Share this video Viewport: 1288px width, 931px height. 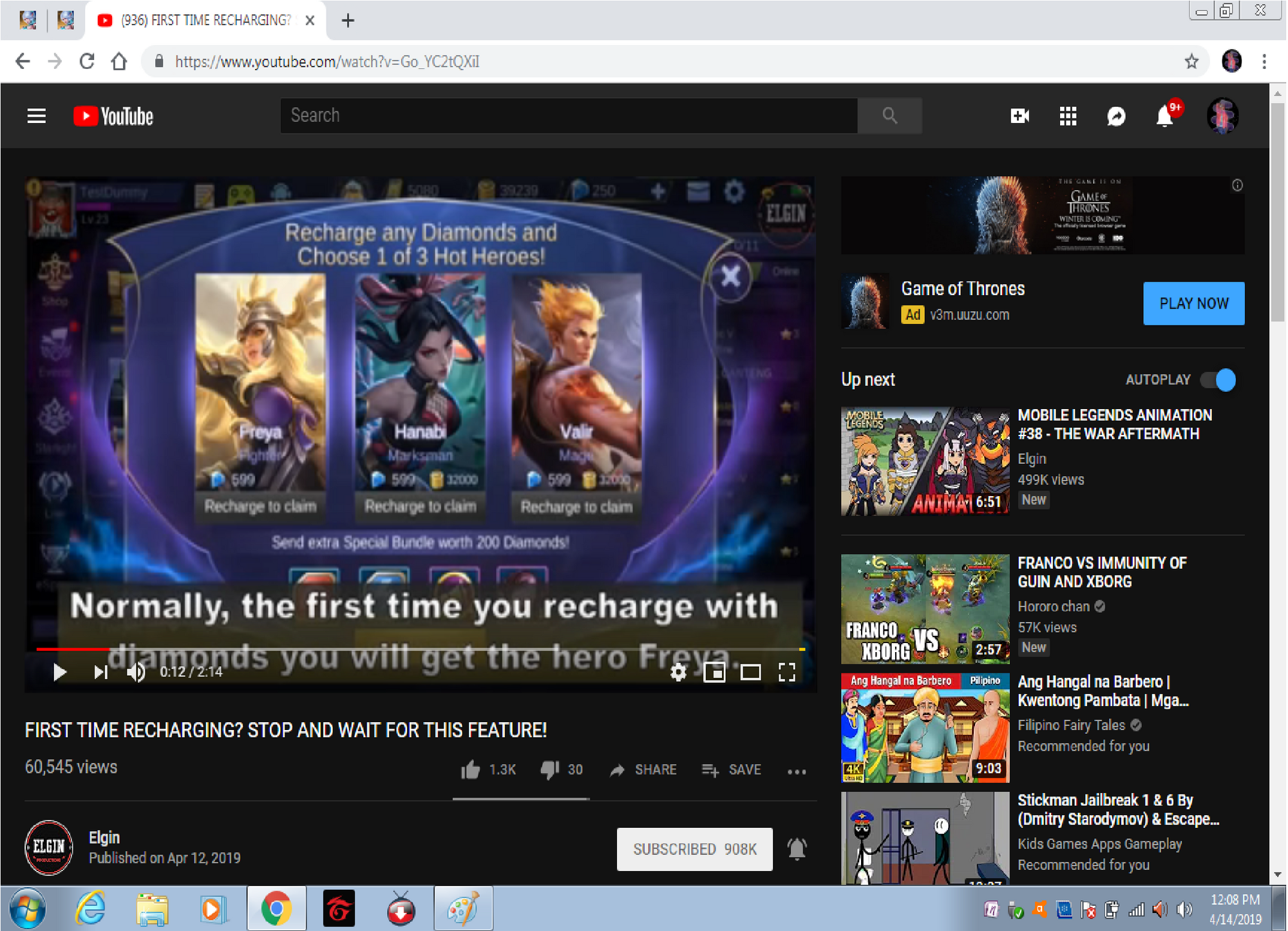click(x=643, y=769)
